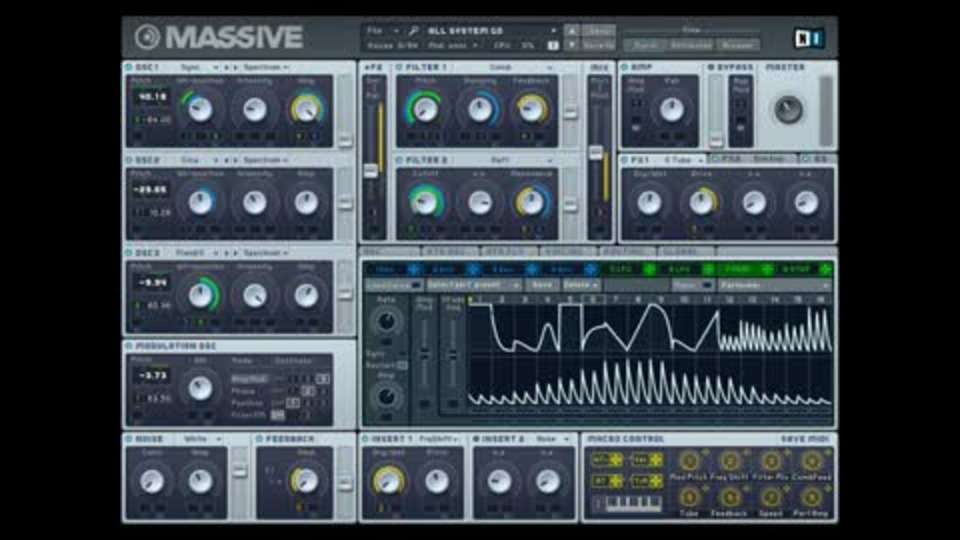Click the 8STEP green assign cross
Image resolution: width=960 pixels, height=540 pixels.
click(x=825, y=269)
